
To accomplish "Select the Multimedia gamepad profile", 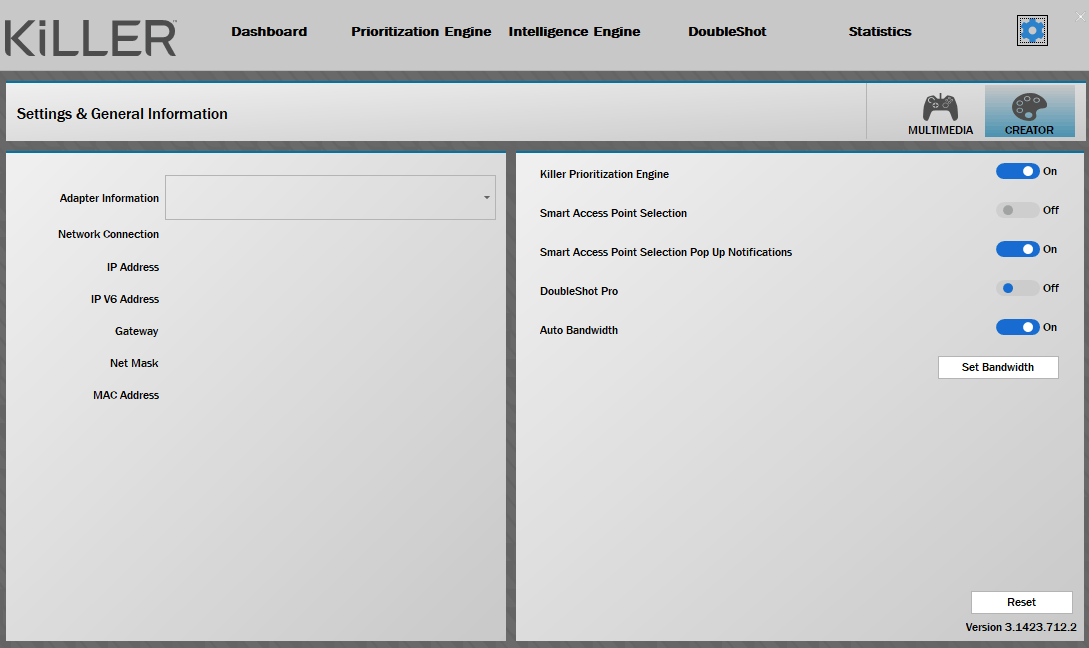I will click(x=940, y=113).
